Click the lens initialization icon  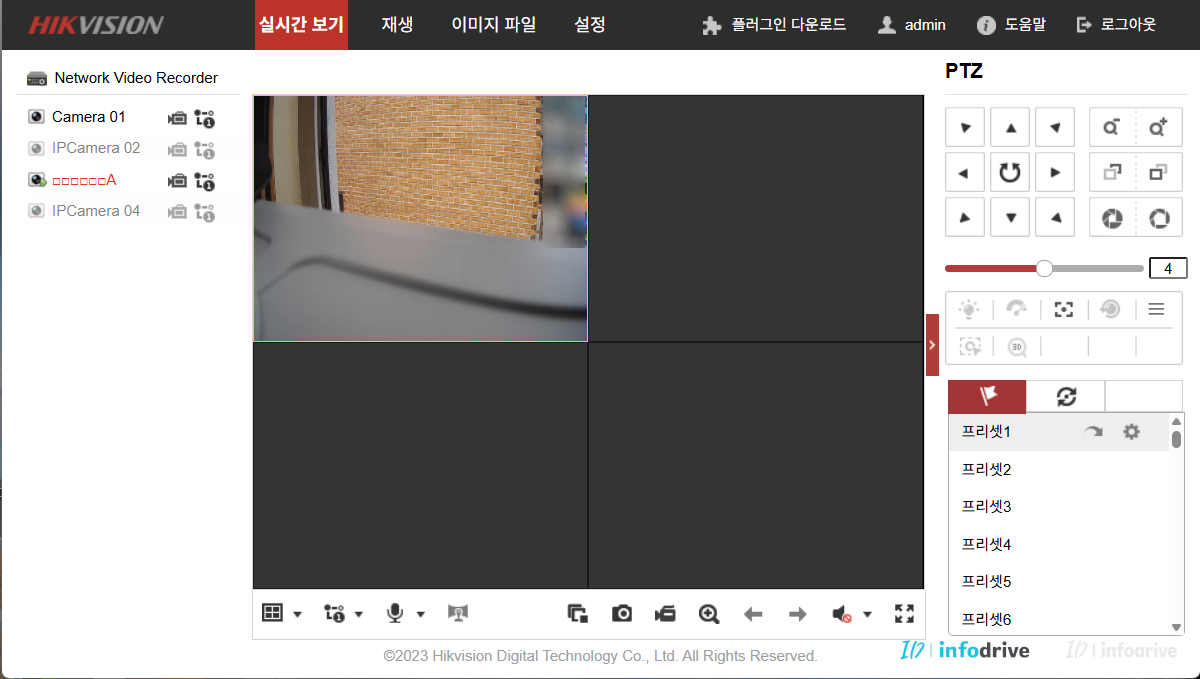coord(1110,309)
